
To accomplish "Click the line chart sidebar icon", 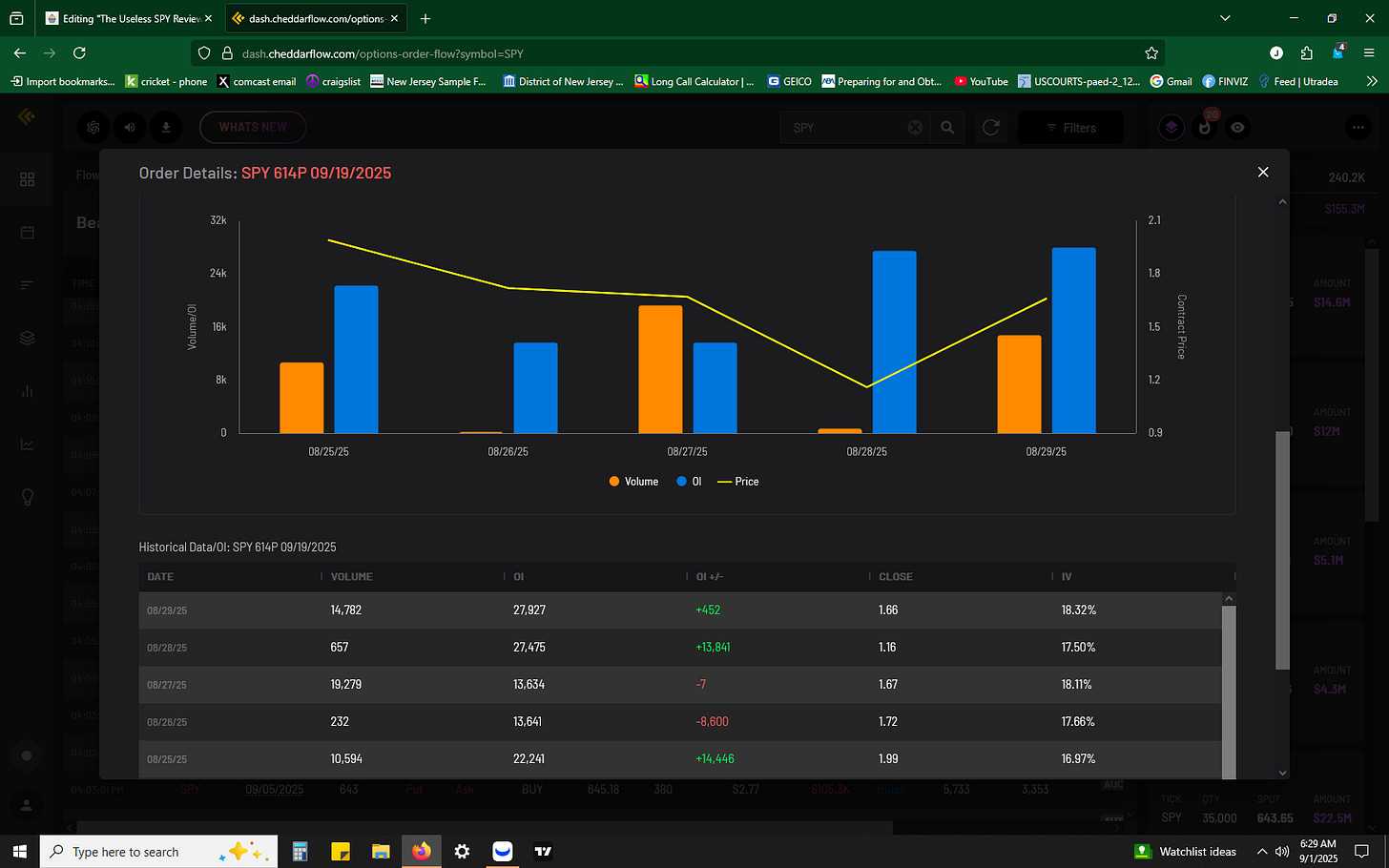I will [x=27, y=444].
